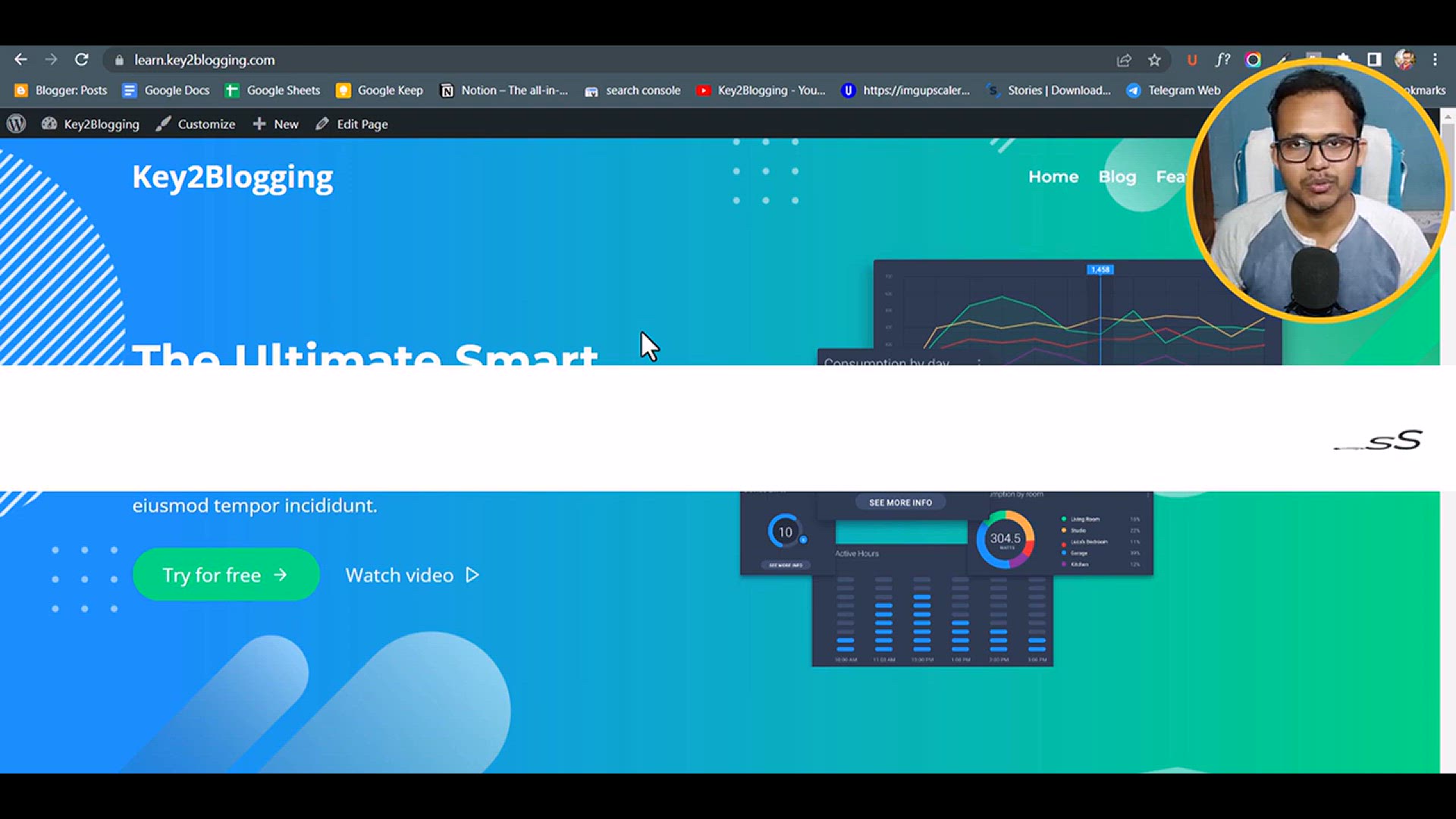1456x819 pixels.
Task: Click the WordPress logo in admin bar
Action: 16,124
